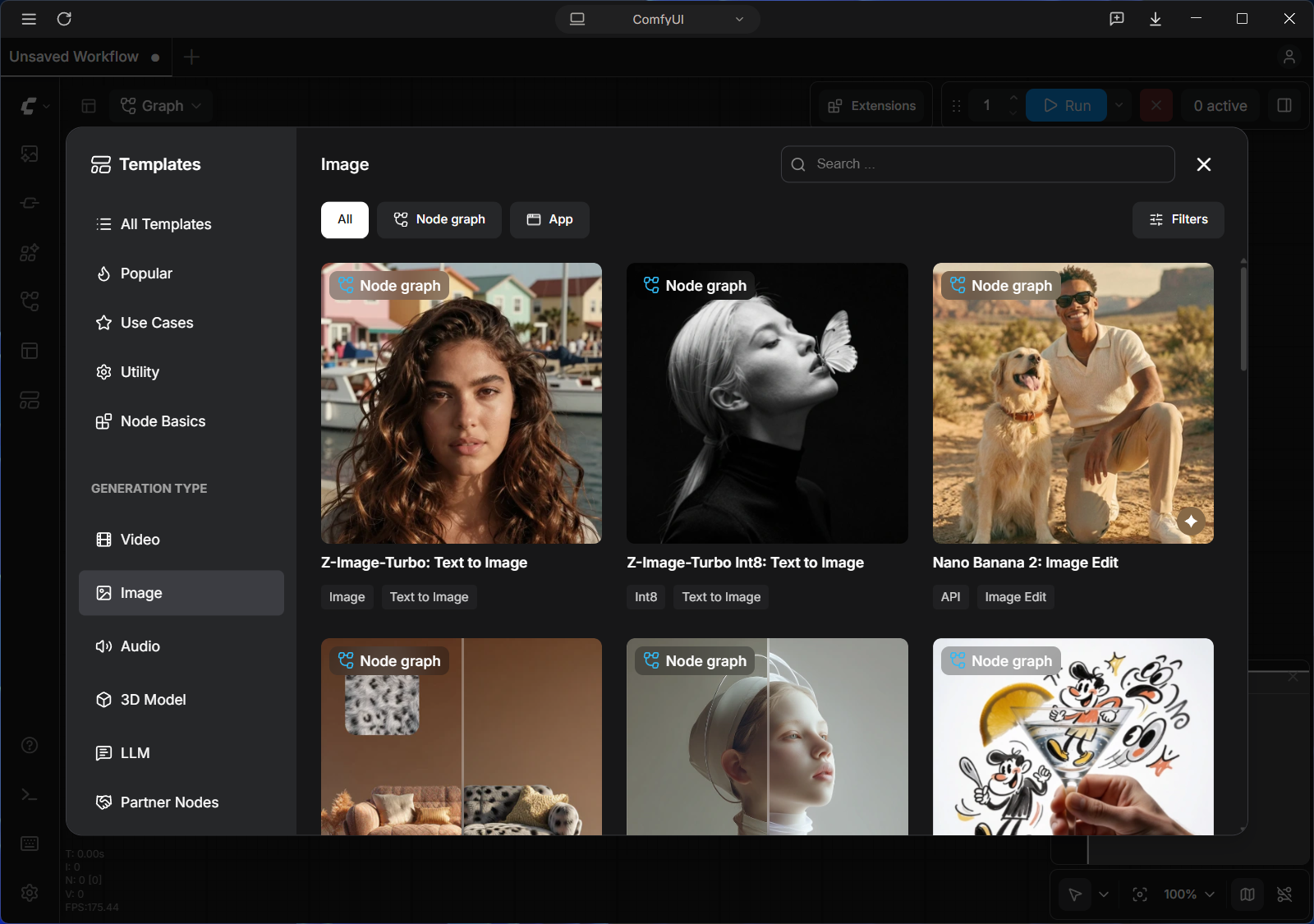Close the Templates dialog
This screenshot has width=1314, height=924.
pyautogui.click(x=1204, y=164)
